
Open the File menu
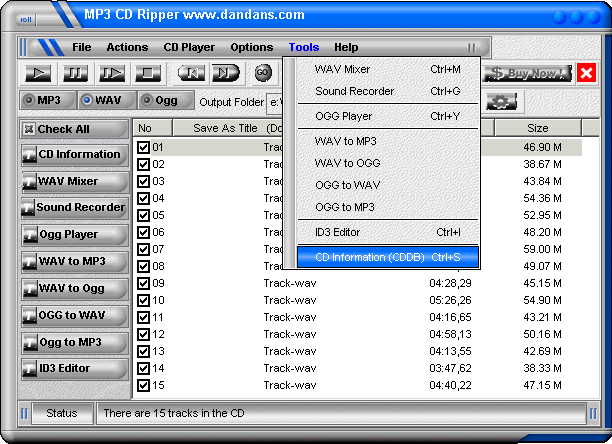(x=82, y=47)
